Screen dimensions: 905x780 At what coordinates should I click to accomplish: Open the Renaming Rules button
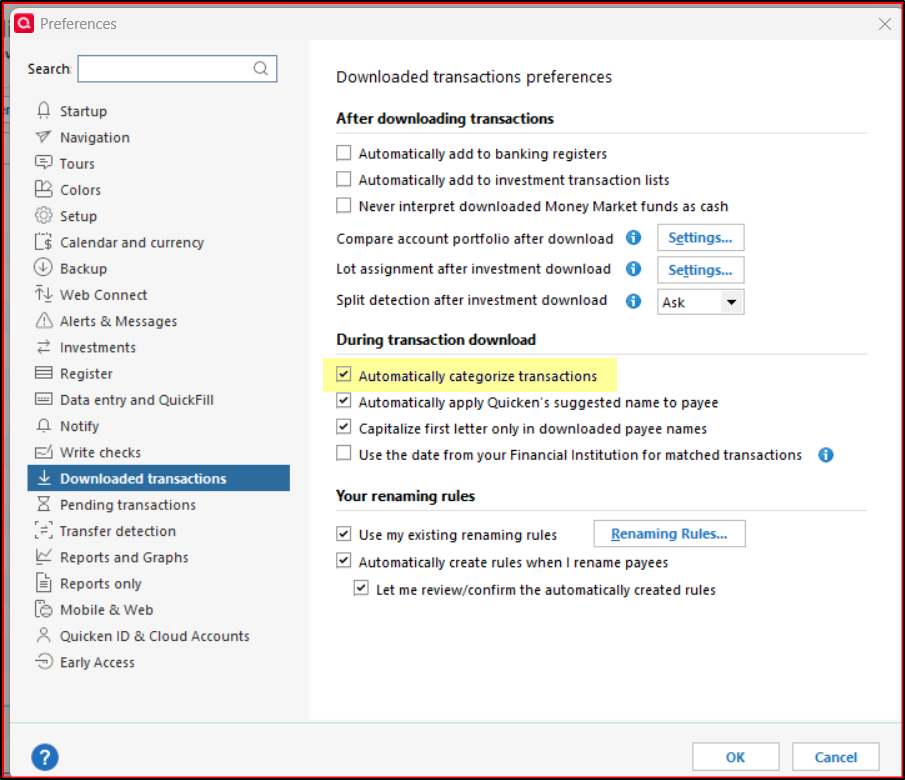pyautogui.click(x=670, y=533)
